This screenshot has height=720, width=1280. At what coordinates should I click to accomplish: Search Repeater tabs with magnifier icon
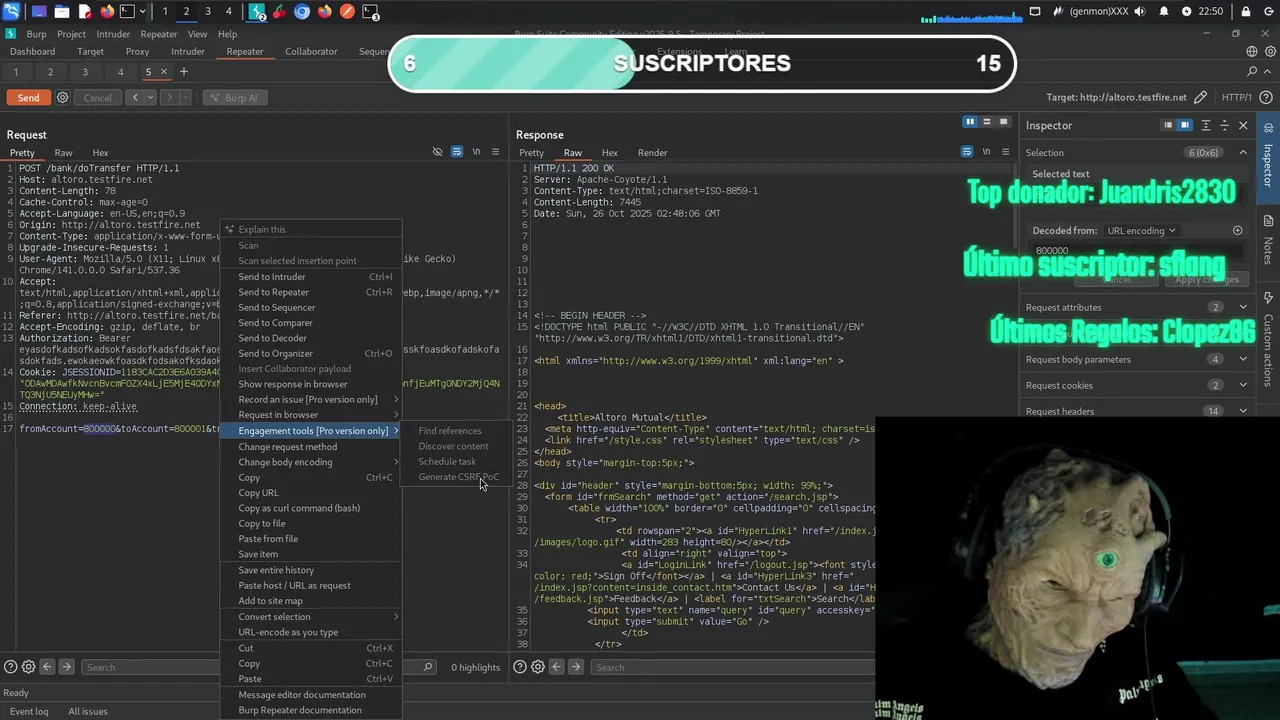[1252, 72]
